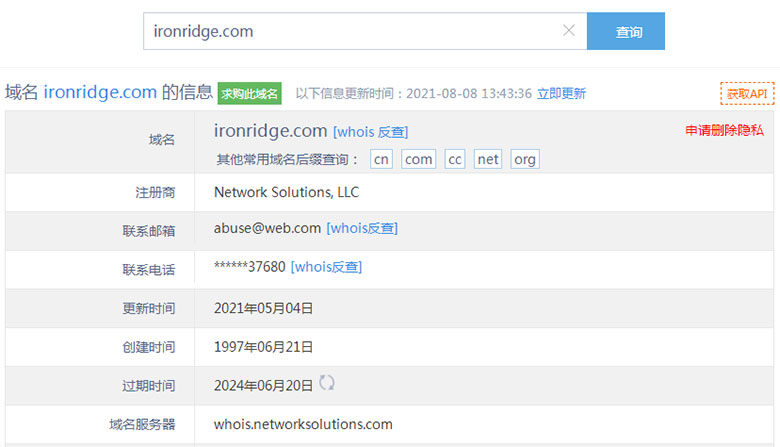This screenshot has width=780, height=447.
Task: Select the cn domain suffix
Action: (x=381, y=159)
